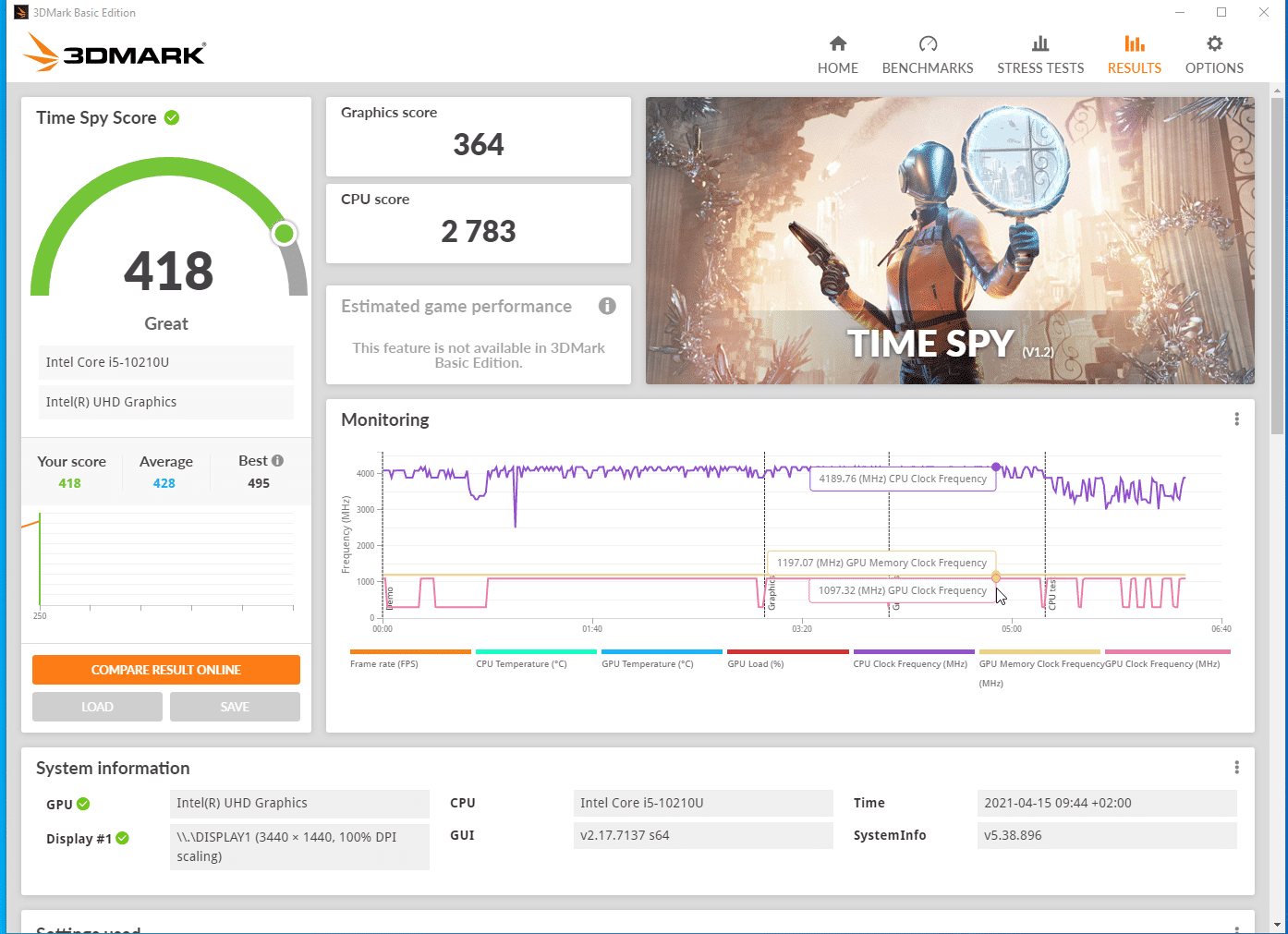The image size is (1288, 934).
Task: Click the info icon next to Best score
Action: pos(277,460)
